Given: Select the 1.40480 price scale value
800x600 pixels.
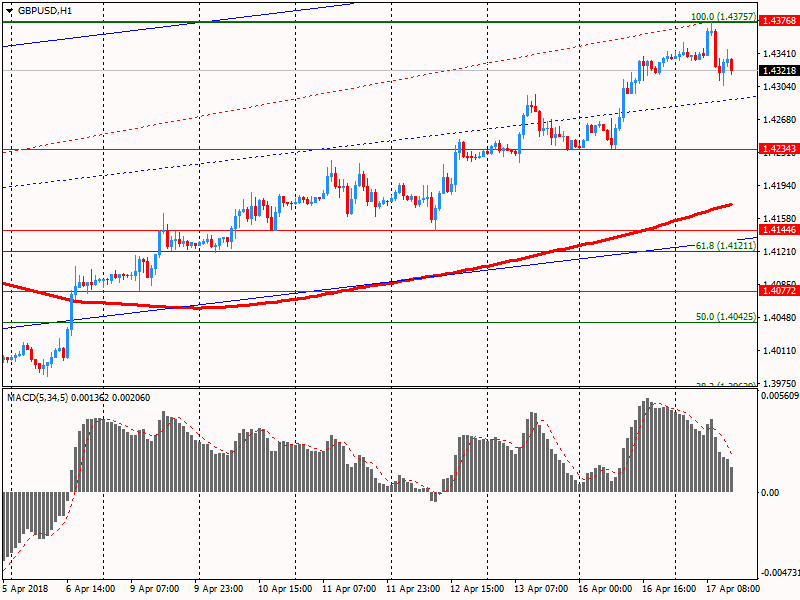Looking at the screenshot, I should [x=780, y=318].
